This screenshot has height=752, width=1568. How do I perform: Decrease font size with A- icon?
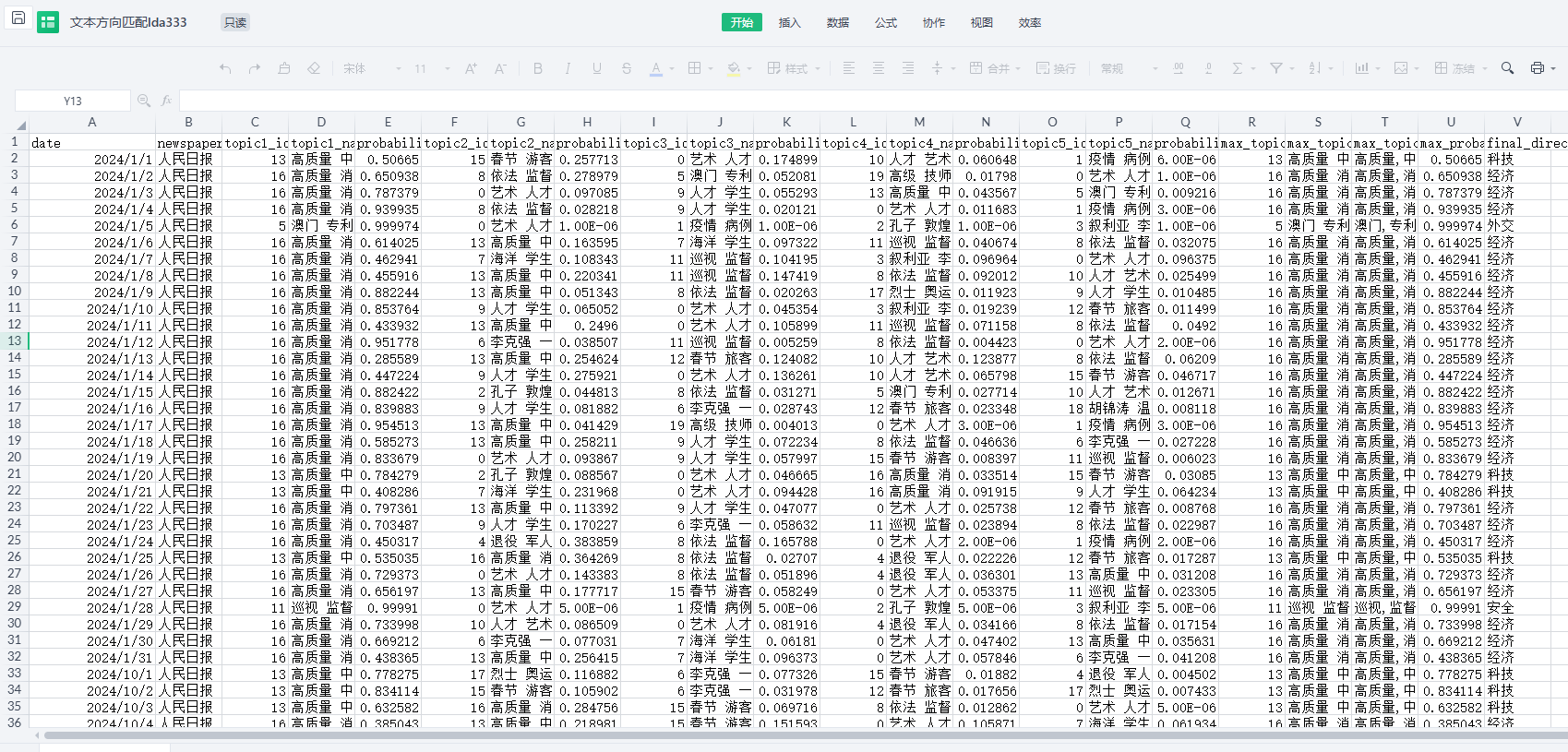point(500,68)
